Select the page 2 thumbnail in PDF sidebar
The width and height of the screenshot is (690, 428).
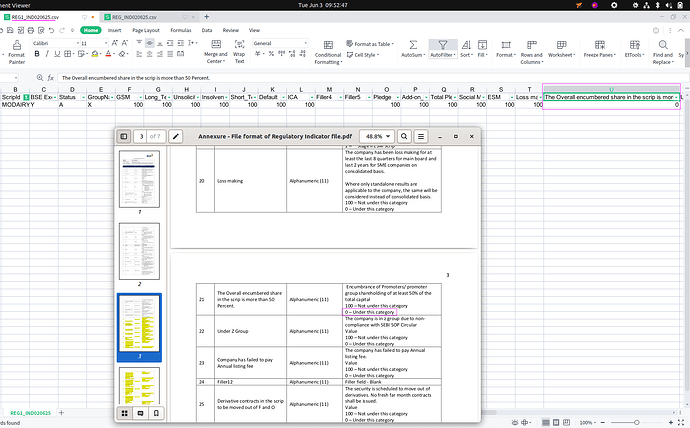(x=139, y=251)
